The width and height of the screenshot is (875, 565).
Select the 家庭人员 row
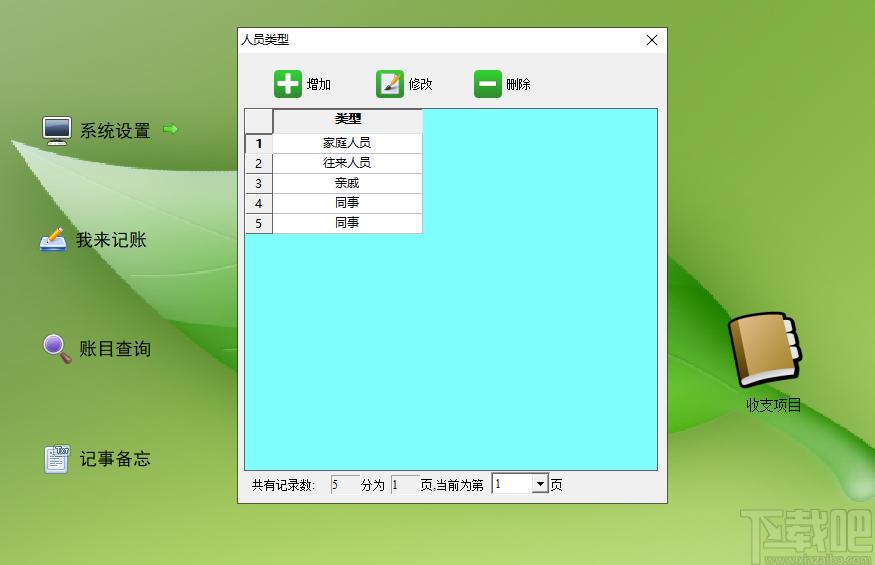[x=347, y=143]
